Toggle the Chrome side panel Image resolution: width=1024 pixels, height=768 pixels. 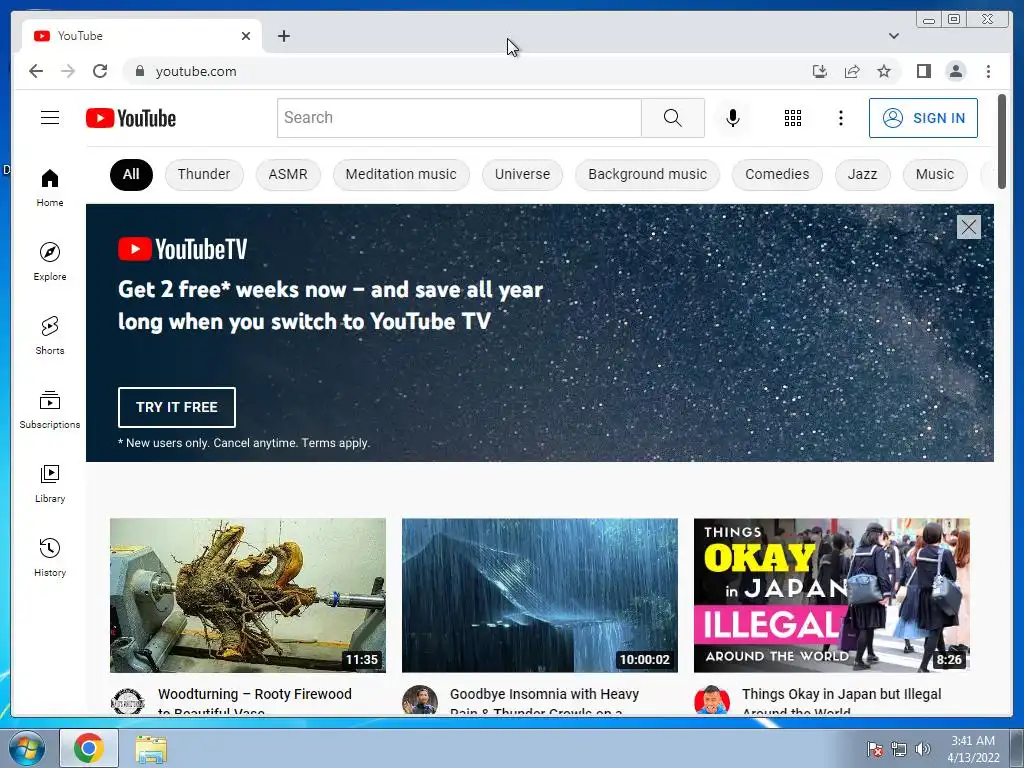coord(923,71)
